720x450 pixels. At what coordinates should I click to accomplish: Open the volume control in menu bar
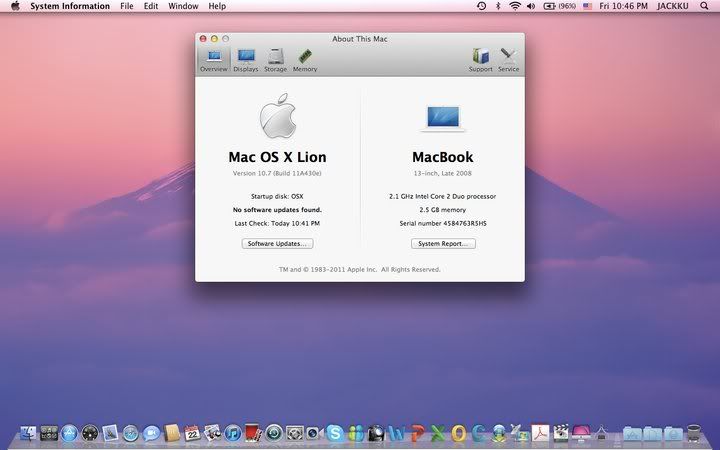tap(532, 6)
